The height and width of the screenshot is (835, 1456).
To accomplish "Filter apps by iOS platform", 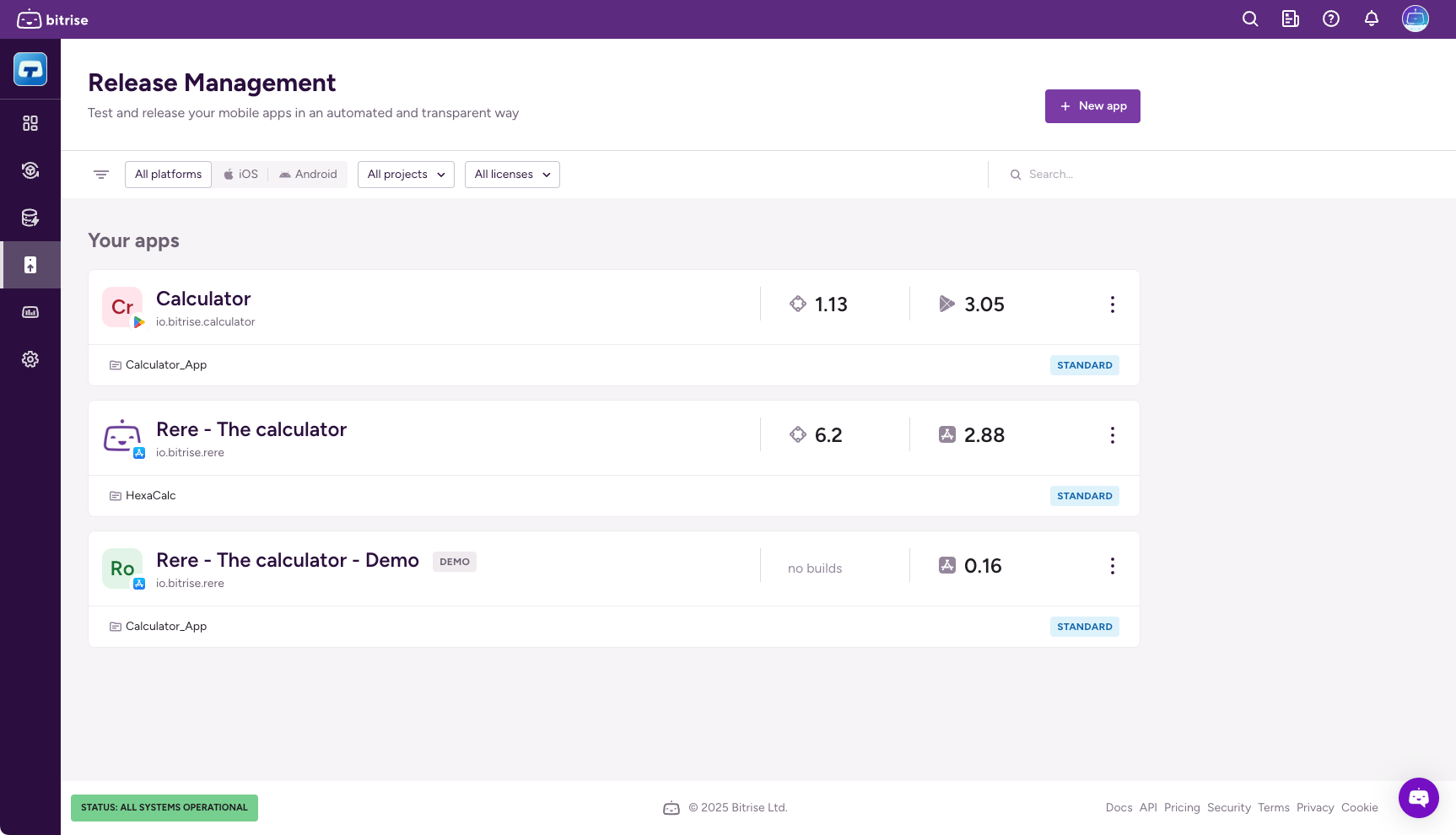I will coord(240,175).
